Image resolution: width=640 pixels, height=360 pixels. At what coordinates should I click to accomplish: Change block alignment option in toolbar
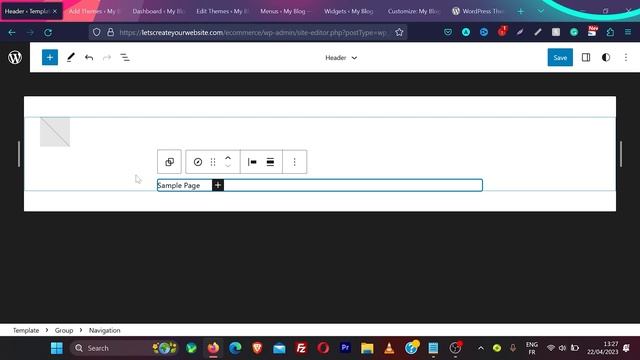tap(270, 162)
